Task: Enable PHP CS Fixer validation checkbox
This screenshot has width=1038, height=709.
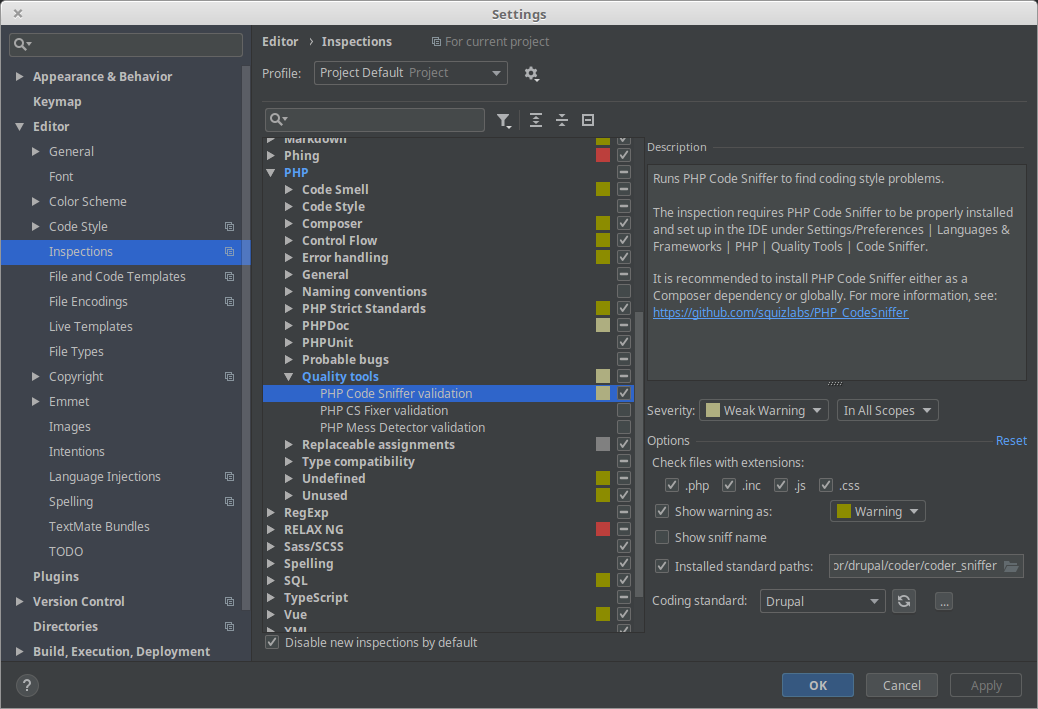Action: point(624,410)
